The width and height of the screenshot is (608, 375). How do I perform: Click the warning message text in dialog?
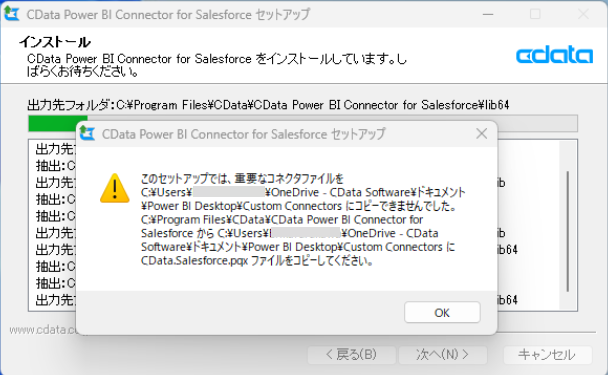pos(303,220)
